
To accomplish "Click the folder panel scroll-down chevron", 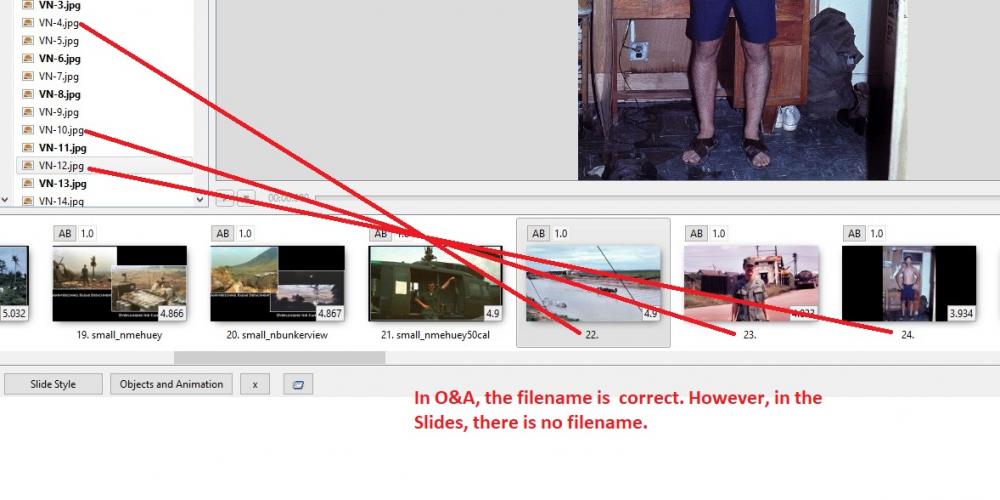I will tap(4, 200).
